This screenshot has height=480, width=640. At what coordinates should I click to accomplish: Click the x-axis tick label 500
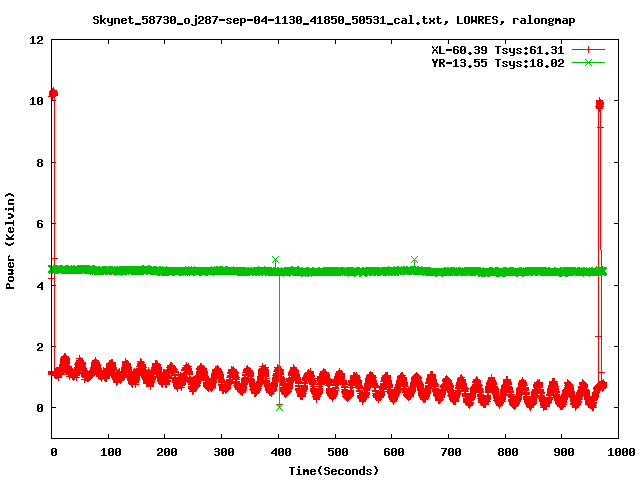click(338, 452)
